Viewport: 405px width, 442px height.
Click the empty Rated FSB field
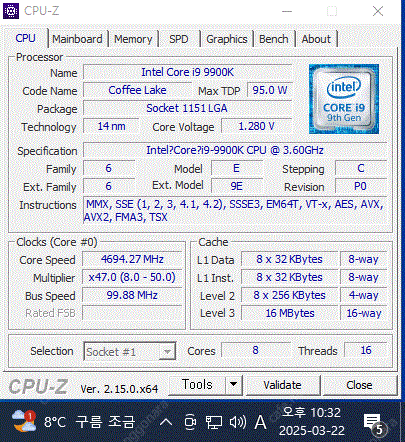(x=132, y=313)
